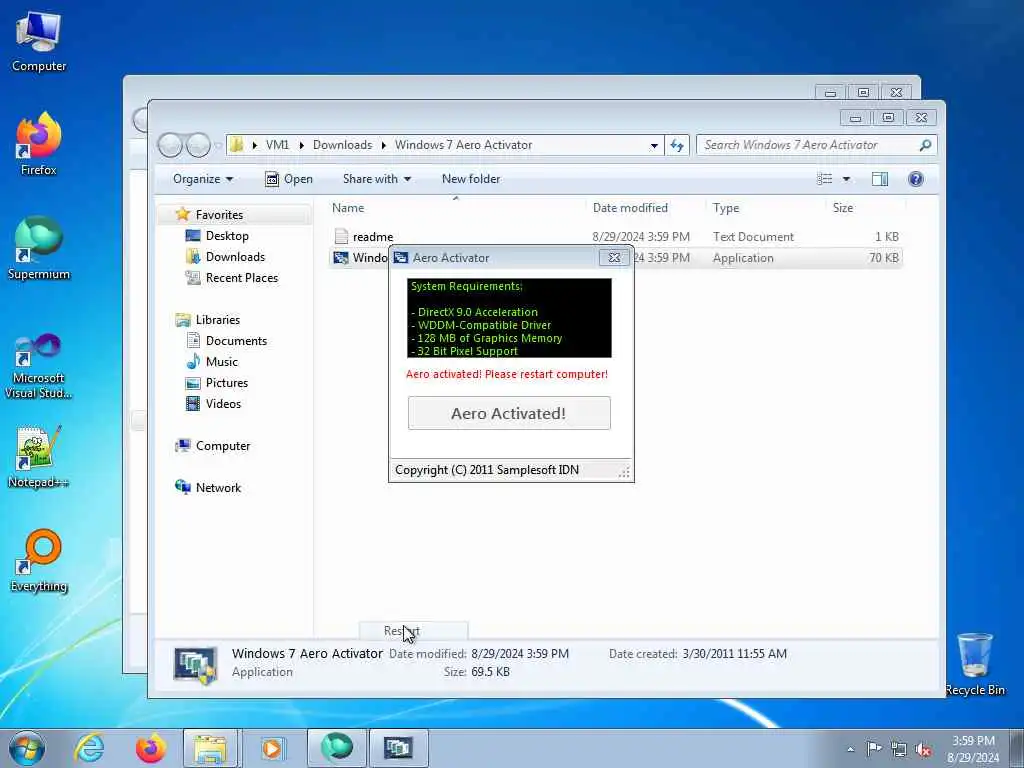
Task: Open Internet Explorer from the taskbar
Action: (89, 748)
